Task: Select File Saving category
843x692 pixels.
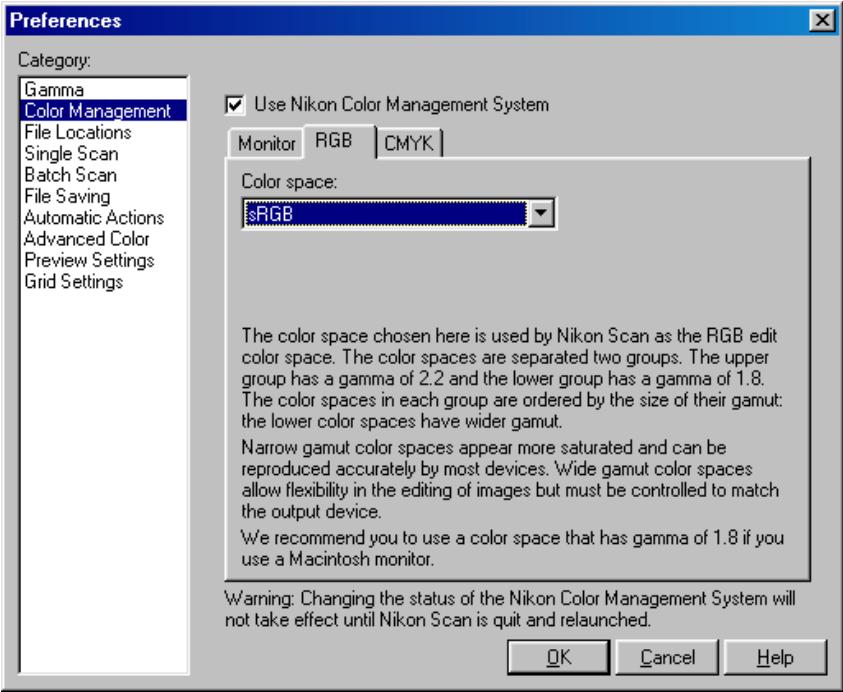Action: click(x=103, y=196)
